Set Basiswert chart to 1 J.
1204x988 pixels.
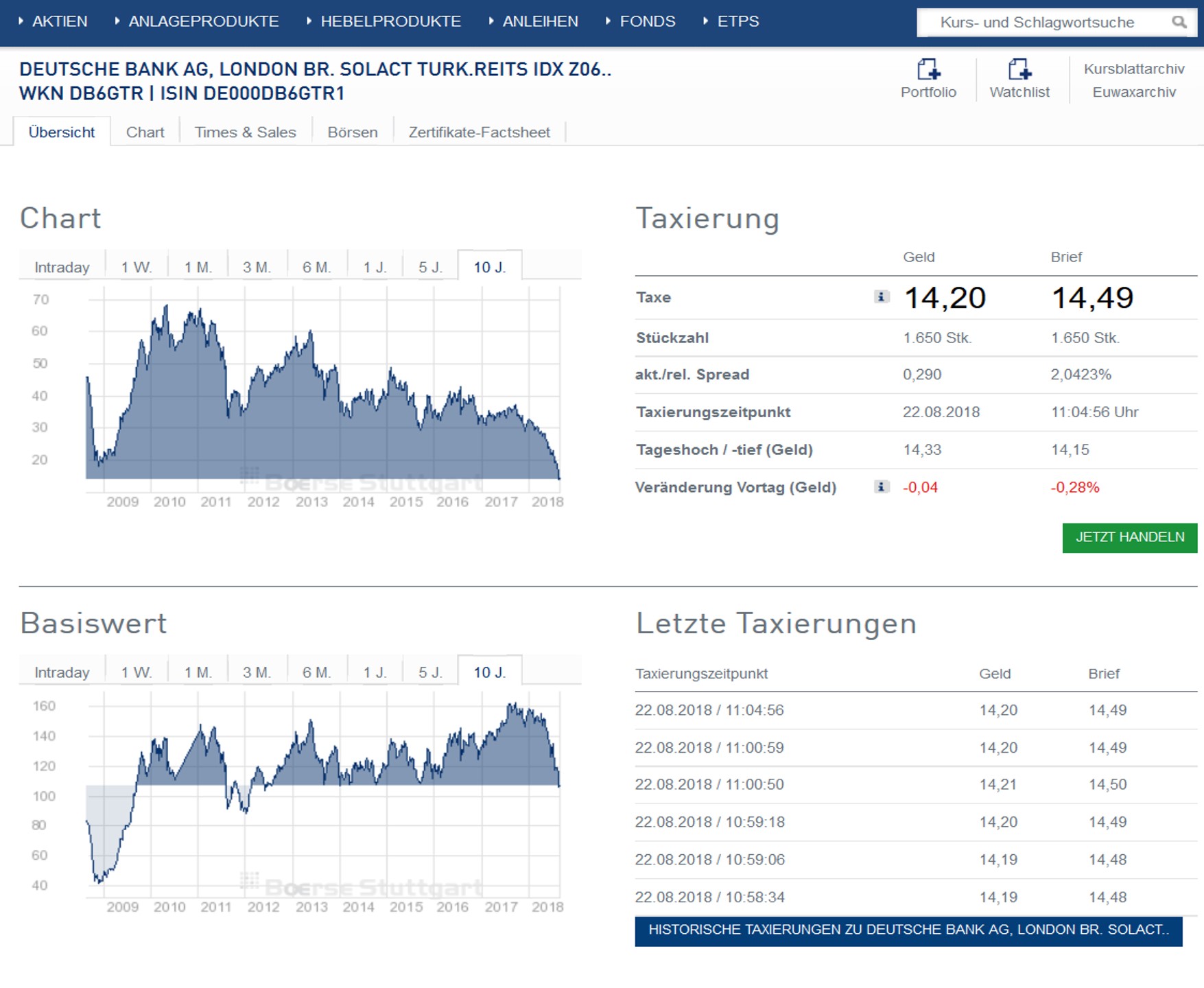pos(375,672)
